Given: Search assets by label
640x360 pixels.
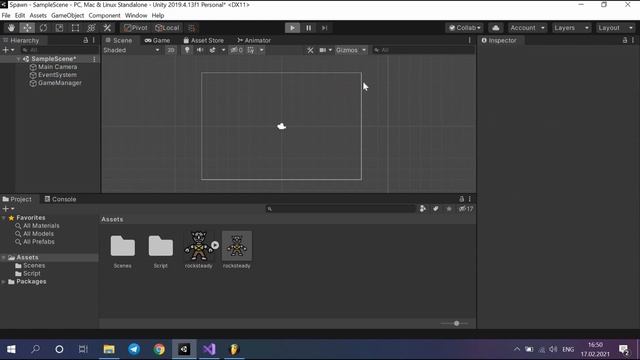Looking at the screenshot, I should coord(436,209).
